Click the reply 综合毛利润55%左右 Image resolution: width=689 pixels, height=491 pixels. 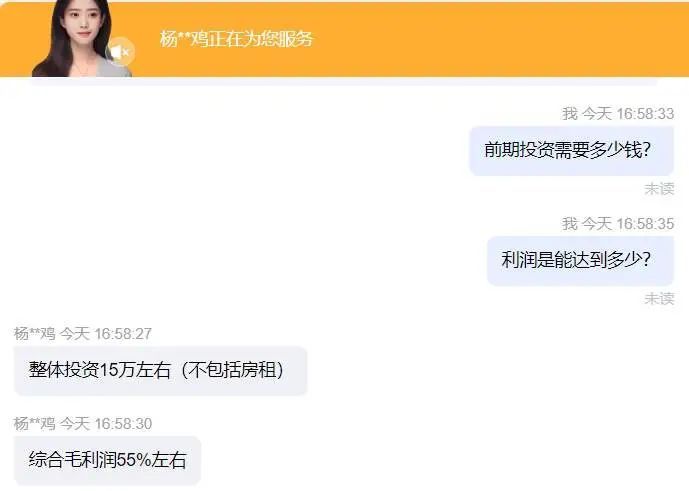pos(107,460)
